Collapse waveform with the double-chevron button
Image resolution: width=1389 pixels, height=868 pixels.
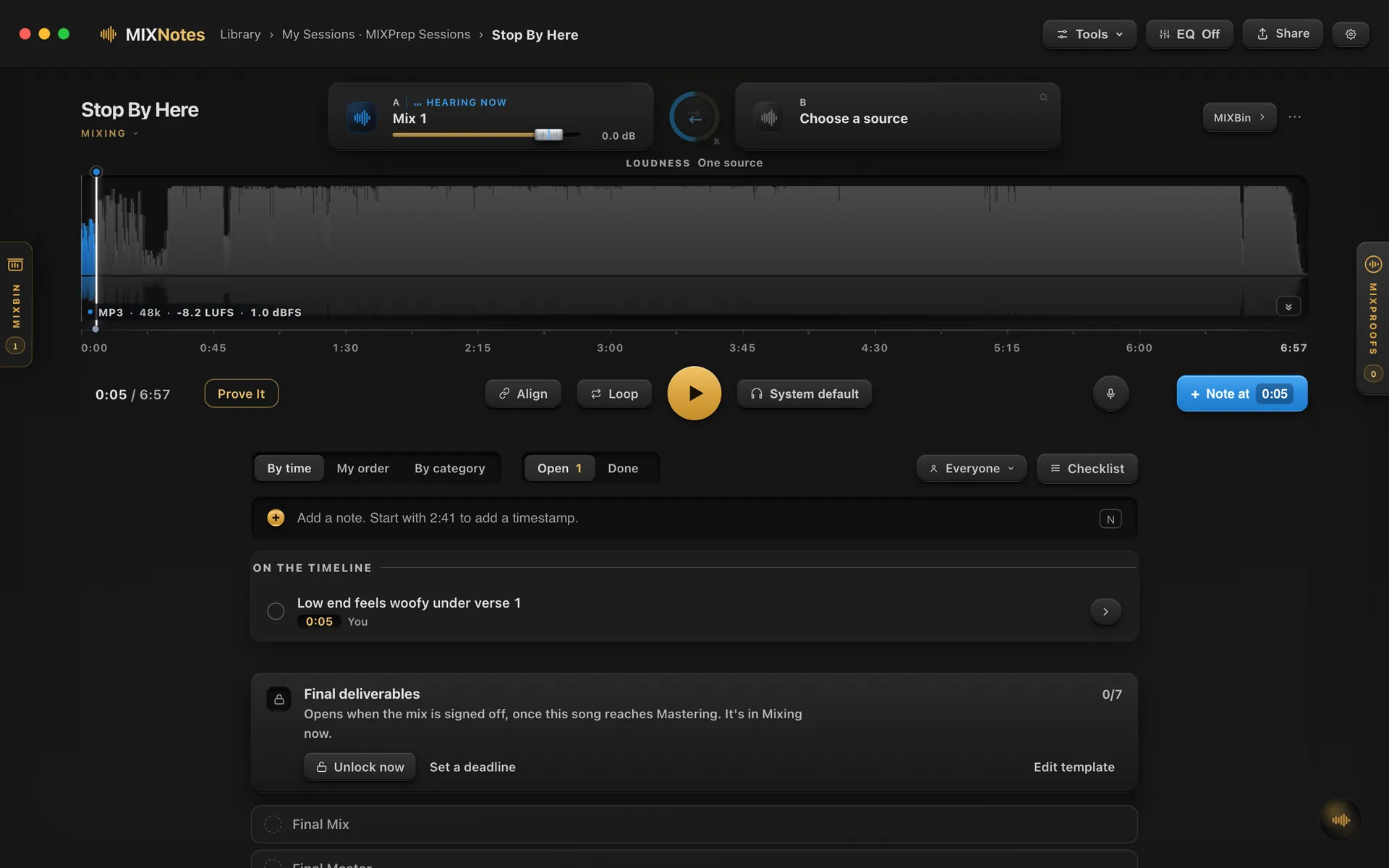pos(1288,307)
